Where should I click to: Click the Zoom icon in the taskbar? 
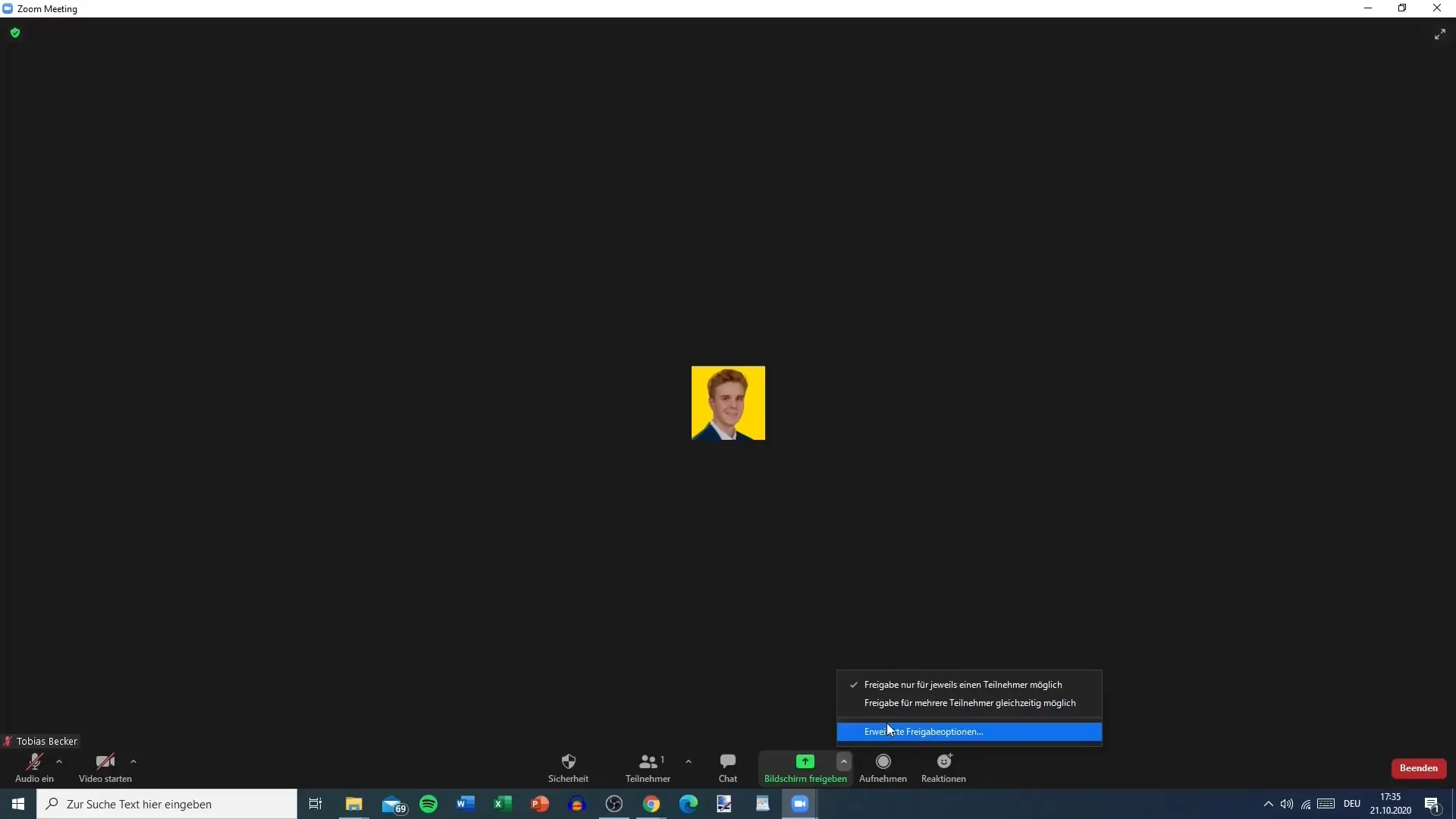click(800, 804)
